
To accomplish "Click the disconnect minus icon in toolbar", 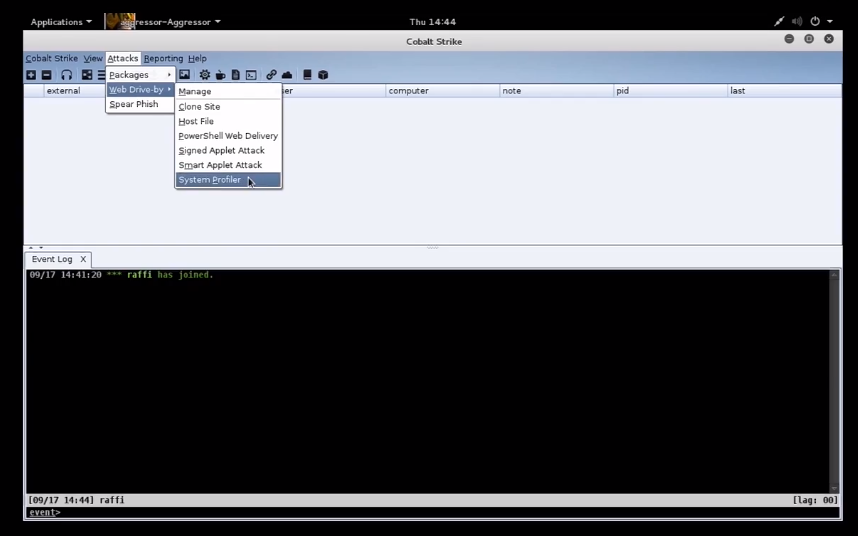I will pyautogui.click(x=47, y=75).
